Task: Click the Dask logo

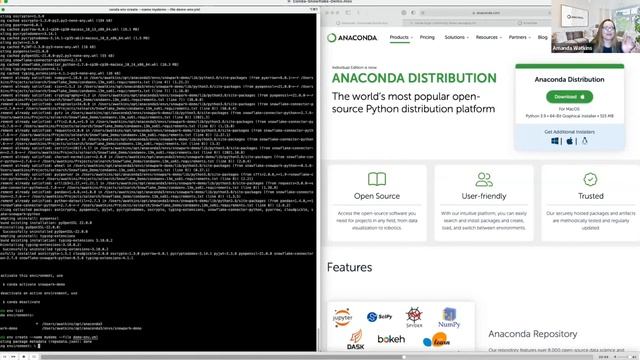Action: point(356,340)
